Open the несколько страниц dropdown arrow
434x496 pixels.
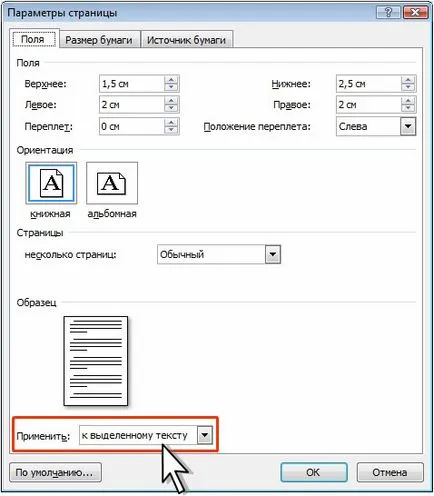pos(273,254)
